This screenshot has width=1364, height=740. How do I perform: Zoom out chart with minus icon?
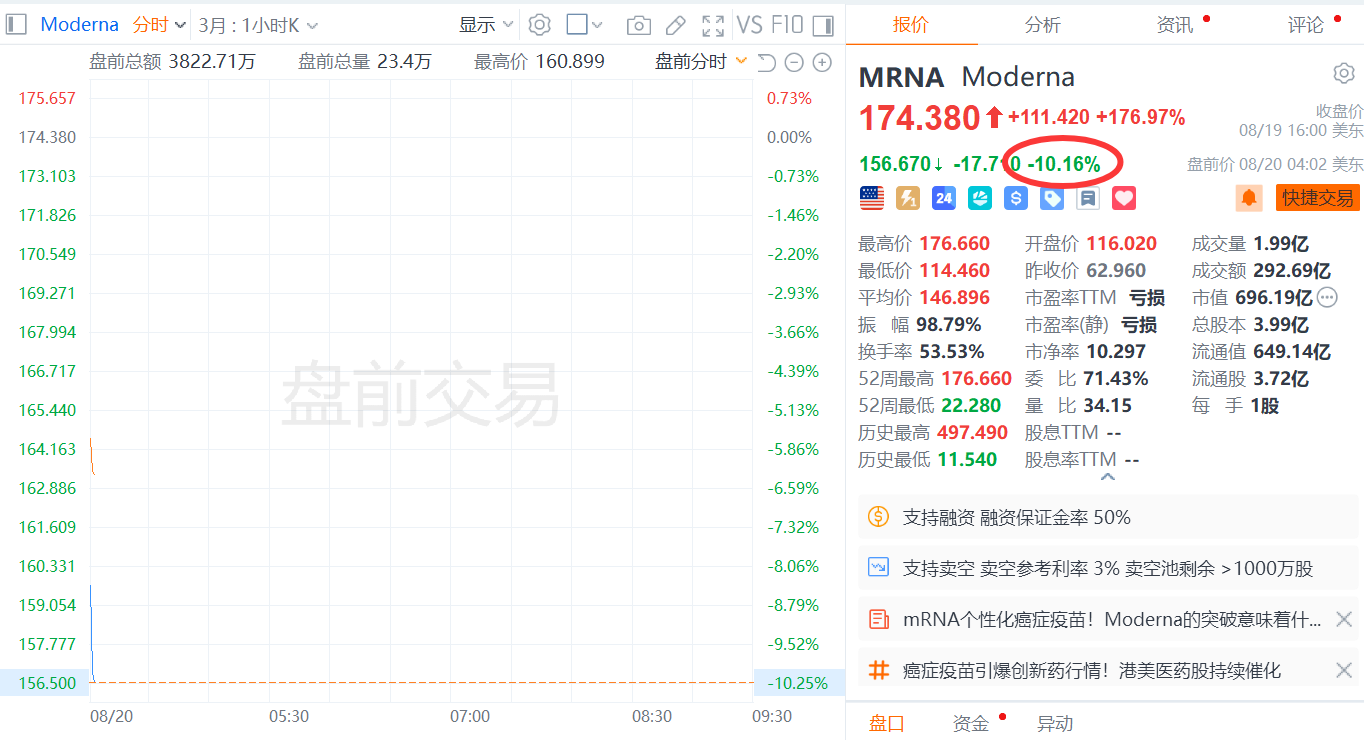[x=794, y=63]
